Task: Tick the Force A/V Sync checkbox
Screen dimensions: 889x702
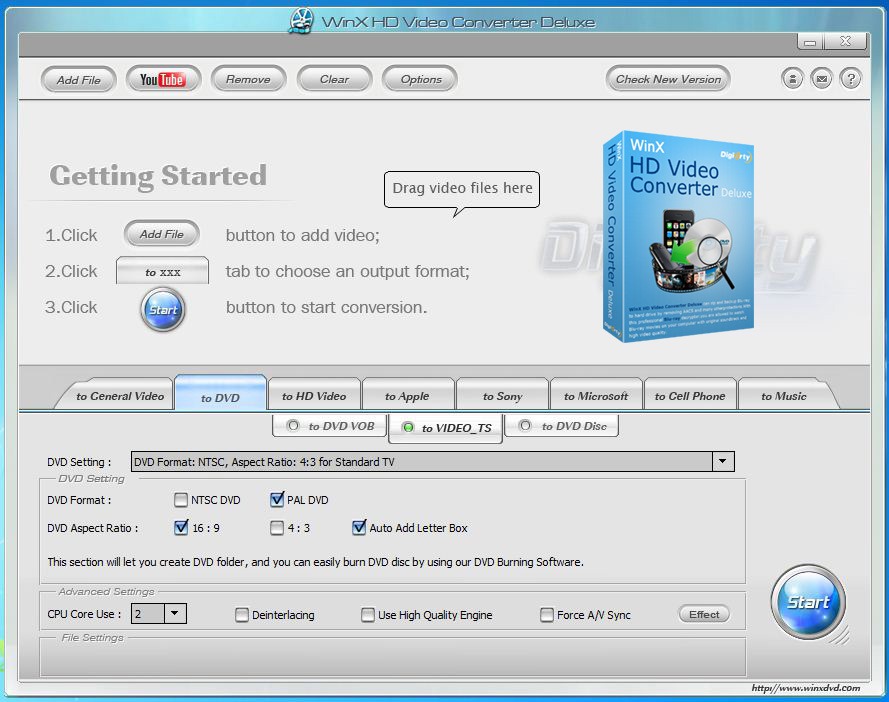Action: pos(547,615)
